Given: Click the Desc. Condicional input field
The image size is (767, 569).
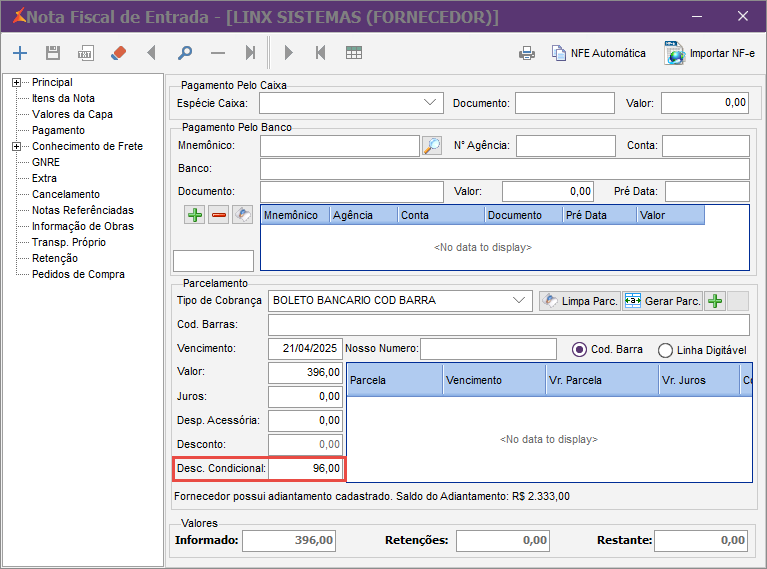Looking at the screenshot, I should pos(305,468).
